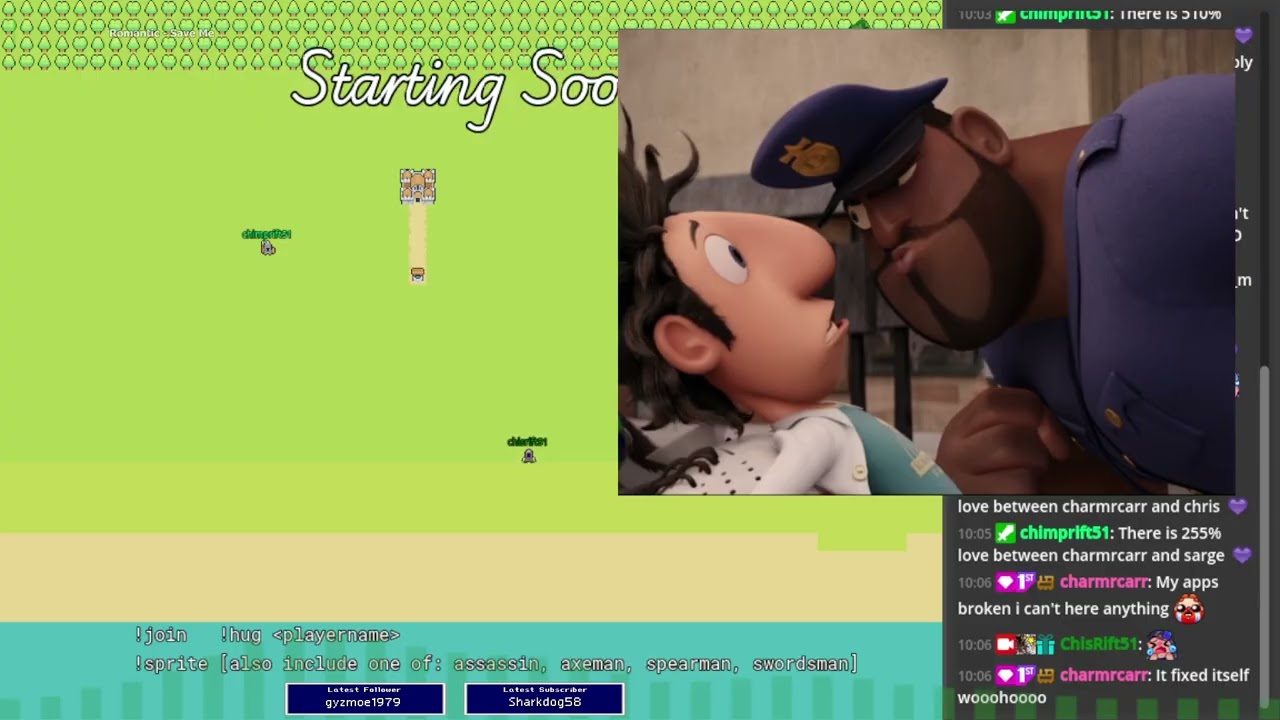Open chimprift51 username on the 510% message

coord(1064,14)
